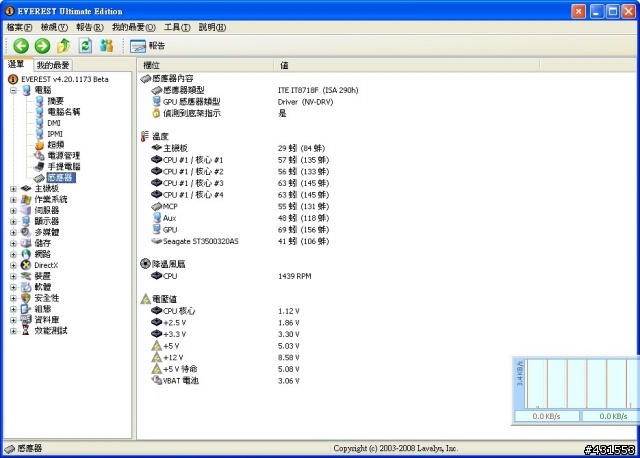
Task: Expand the DirectX tree node
Action: pyautogui.click(x=13, y=265)
